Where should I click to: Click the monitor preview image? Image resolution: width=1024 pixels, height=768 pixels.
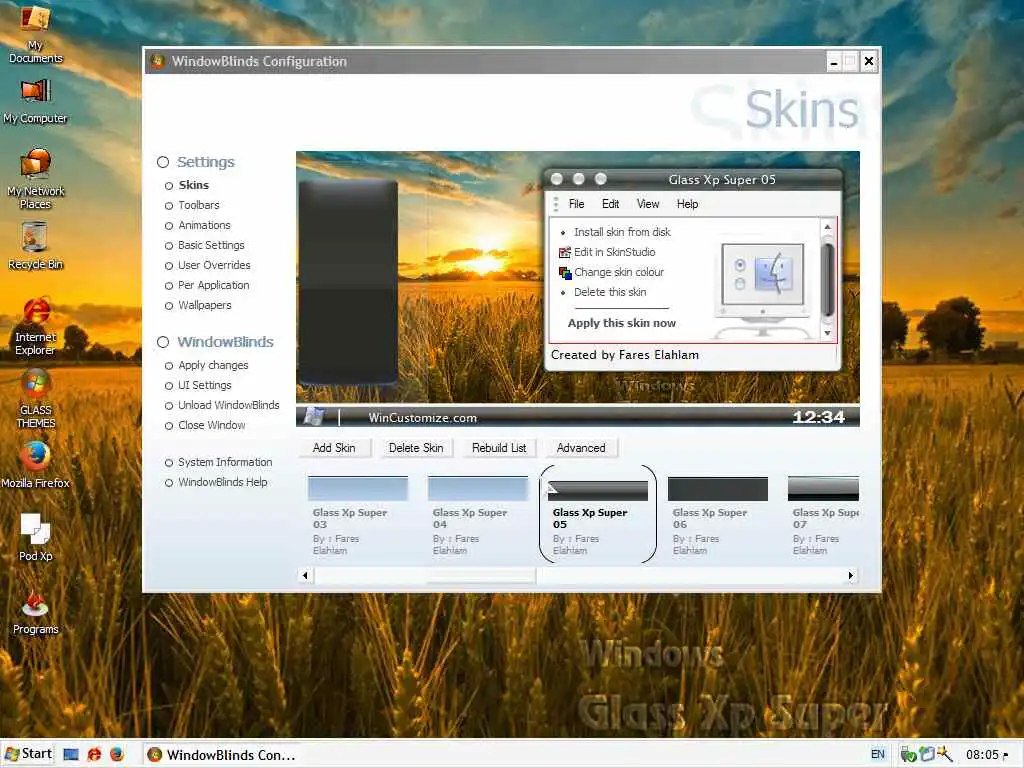click(763, 289)
